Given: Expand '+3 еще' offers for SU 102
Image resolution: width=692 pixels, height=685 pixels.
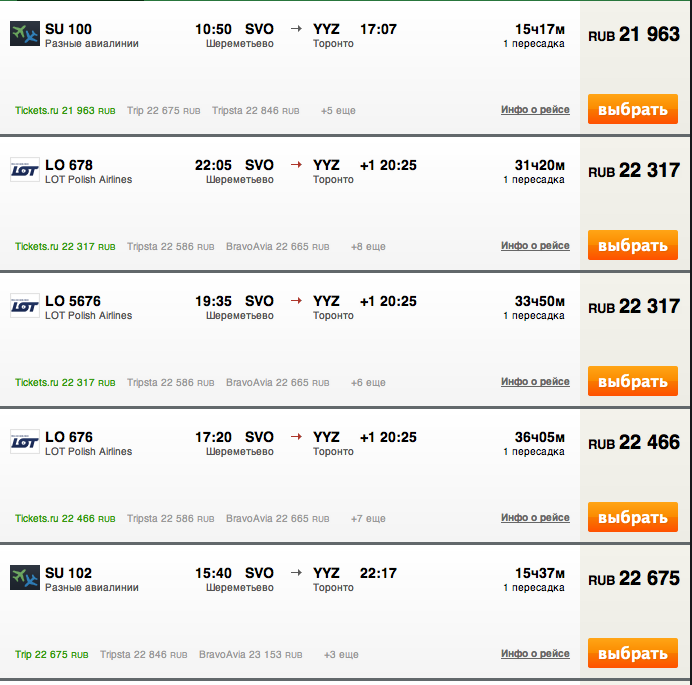Looking at the screenshot, I should [341, 654].
